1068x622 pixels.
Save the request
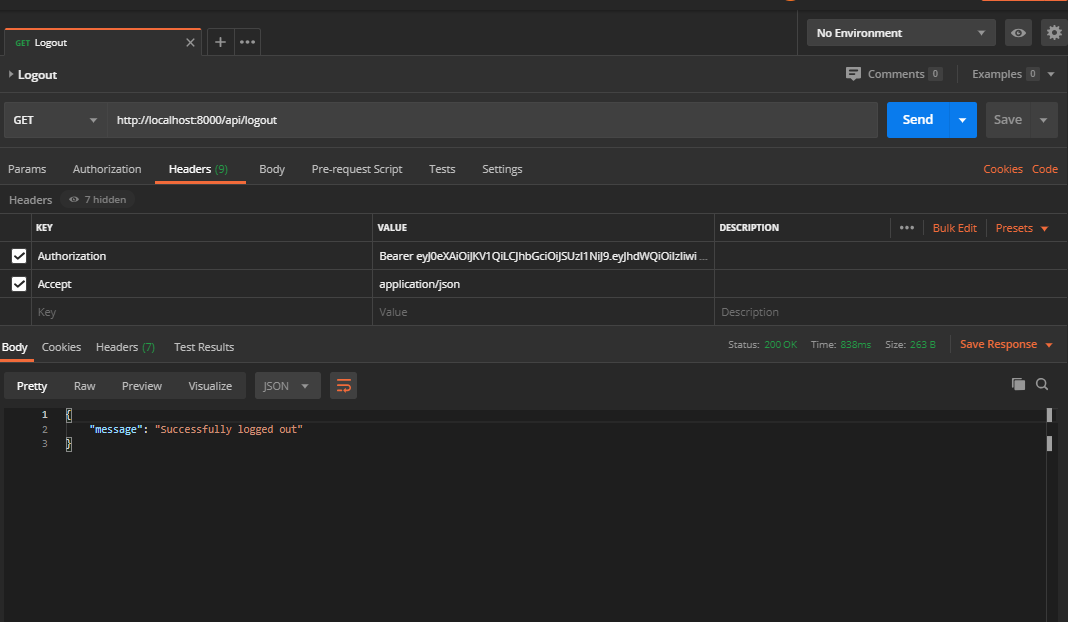click(1007, 120)
